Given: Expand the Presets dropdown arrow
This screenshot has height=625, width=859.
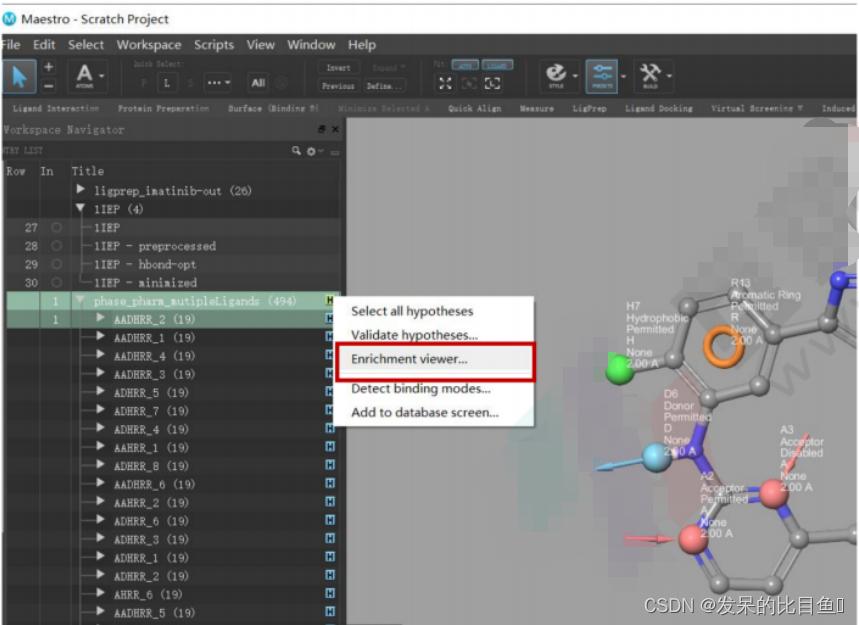Looking at the screenshot, I should tap(623, 76).
